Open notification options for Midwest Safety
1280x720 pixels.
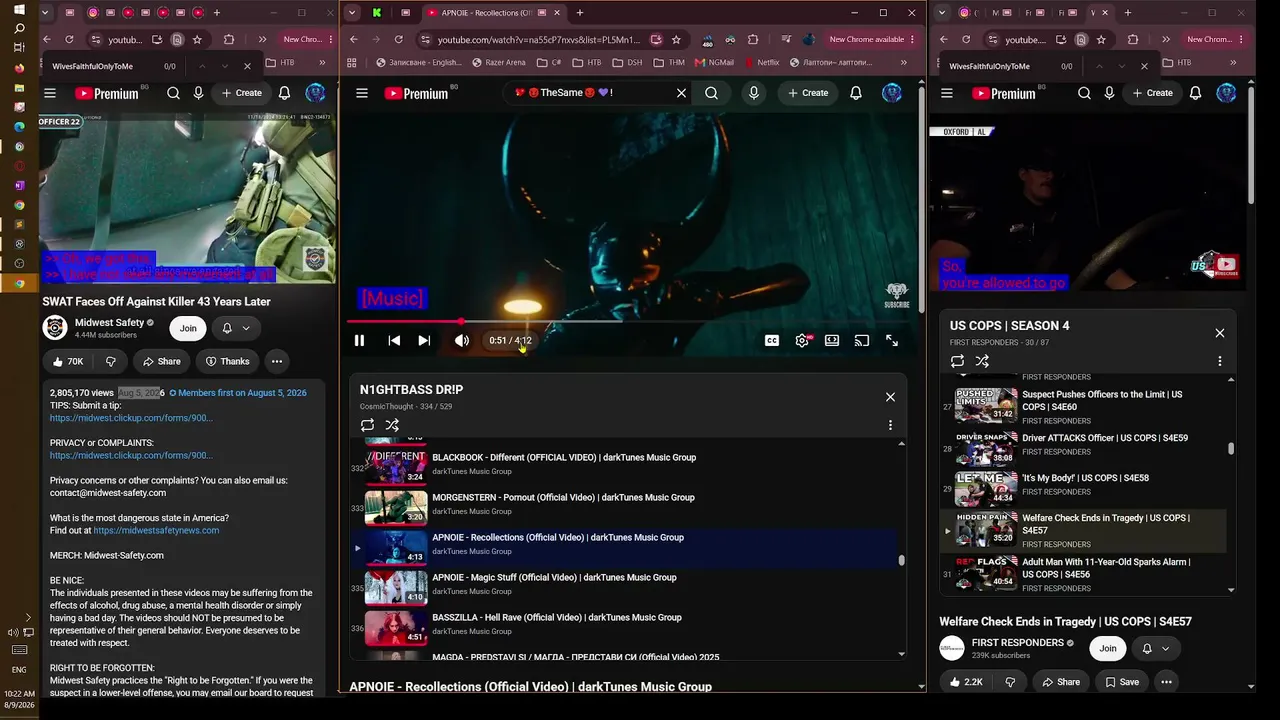coord(236,327)
